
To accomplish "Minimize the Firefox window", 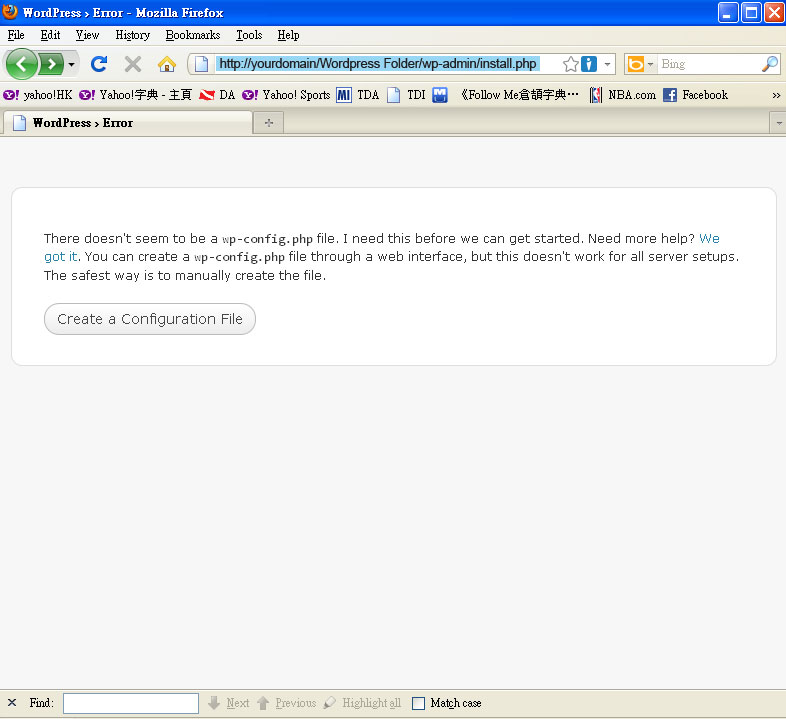I will 728,13.
